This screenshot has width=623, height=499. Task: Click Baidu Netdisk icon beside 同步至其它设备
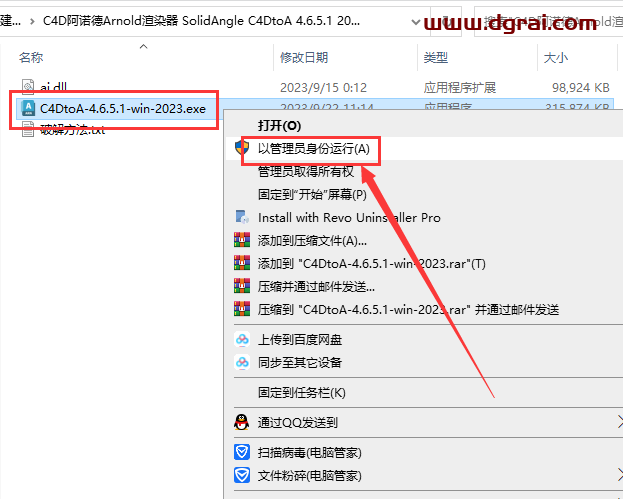[242, 362]
